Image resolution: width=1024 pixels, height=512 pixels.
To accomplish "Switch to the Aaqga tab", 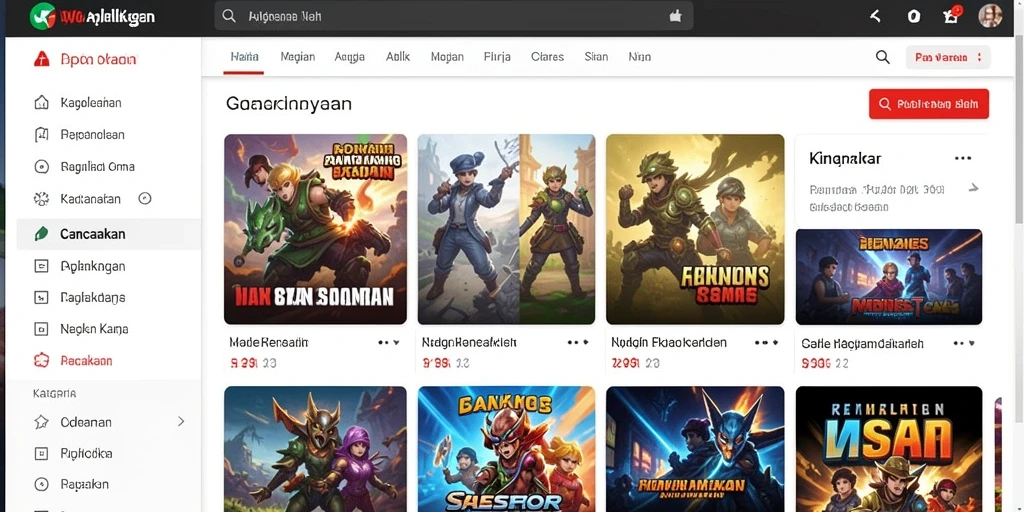I will [349, 57].
